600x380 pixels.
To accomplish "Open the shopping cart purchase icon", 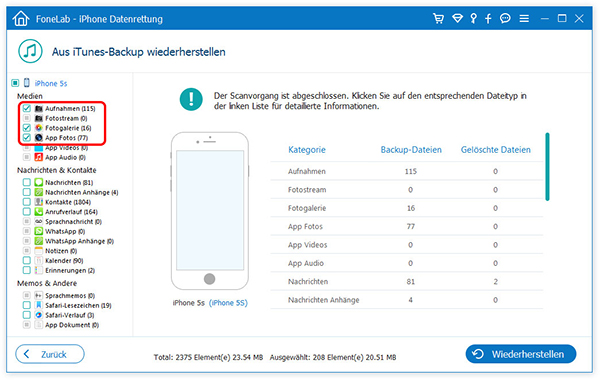I will click(439, 18).
